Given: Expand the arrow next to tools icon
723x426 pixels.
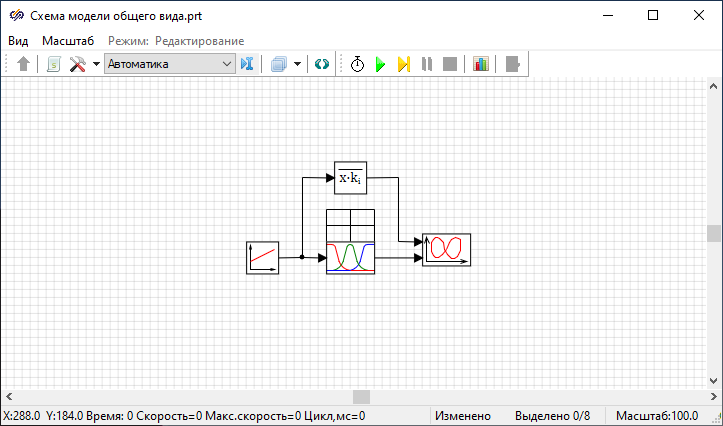Looking at the screenshot, I should (x=96, y=64).
